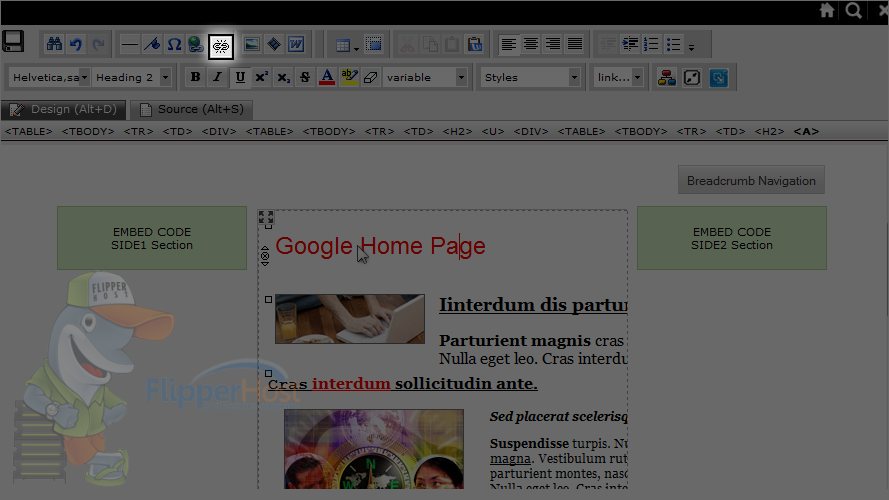
Task: Toggle superscript formatting
Action: pyautogui.click(x=261, y=77)
